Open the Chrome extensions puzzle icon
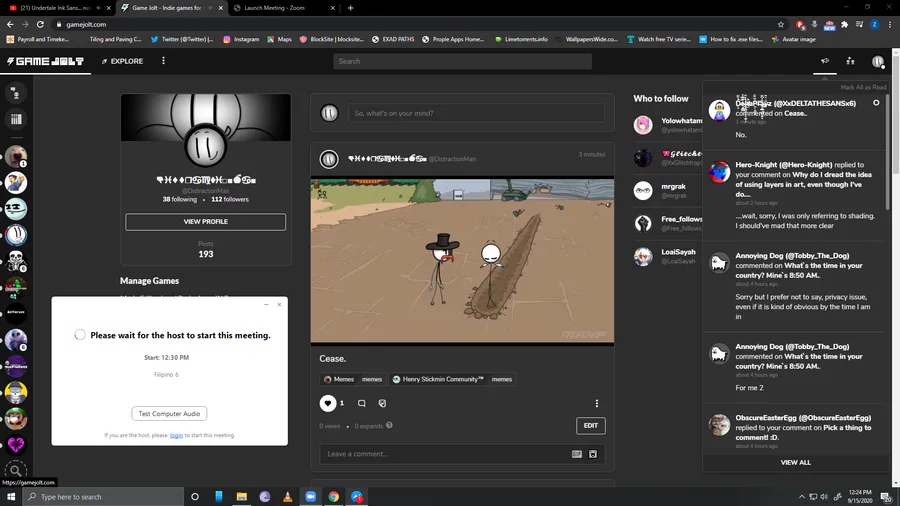The image size is (900, 506). [x=845, y=24]
